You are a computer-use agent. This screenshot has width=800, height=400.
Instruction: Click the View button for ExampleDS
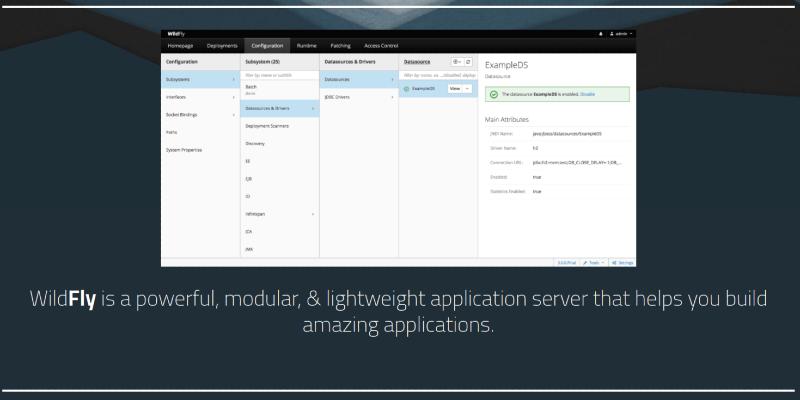pos(455,88)
